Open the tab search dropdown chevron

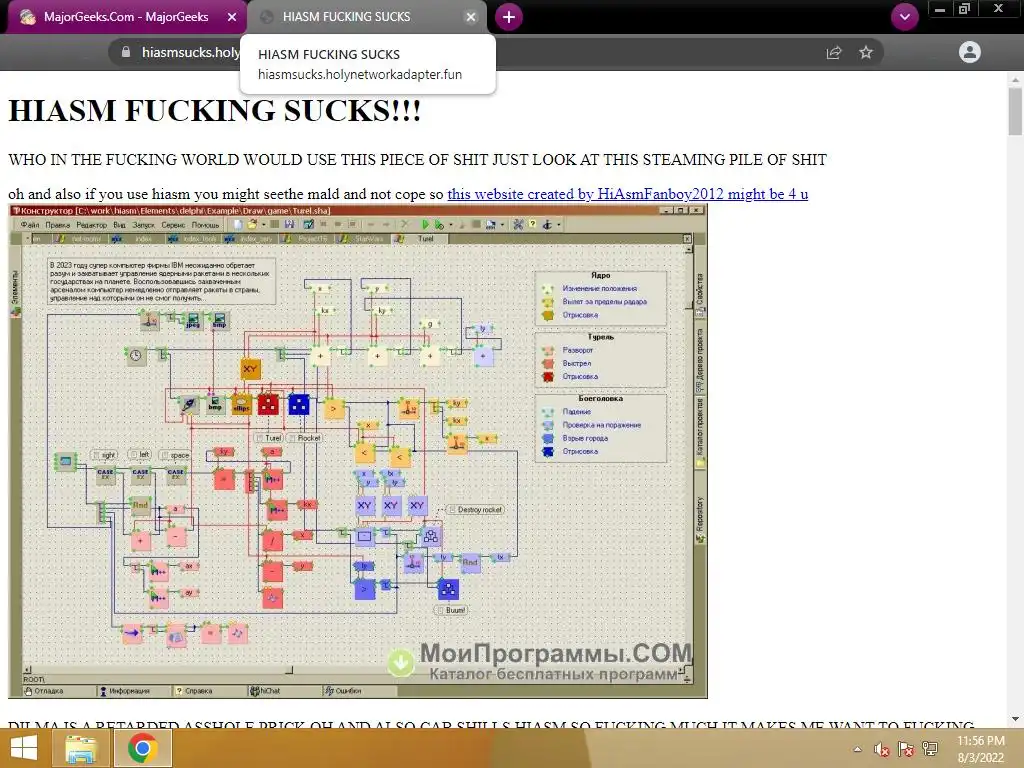tap(904, 17)
